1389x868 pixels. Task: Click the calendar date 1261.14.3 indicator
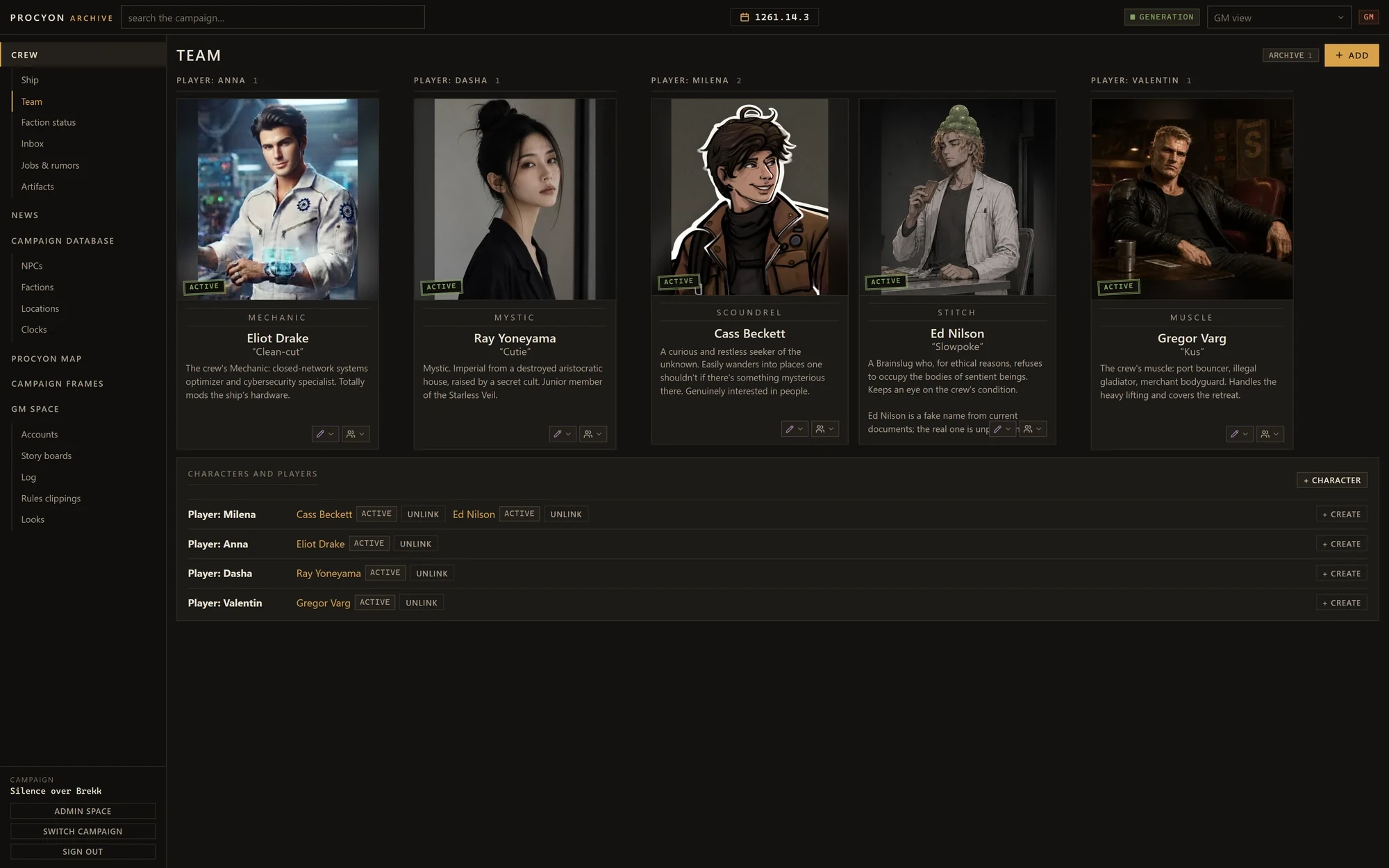tap(774, 17)
